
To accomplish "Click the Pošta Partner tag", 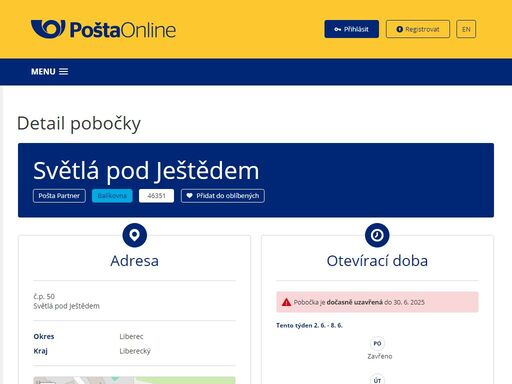I will (59, 196).
